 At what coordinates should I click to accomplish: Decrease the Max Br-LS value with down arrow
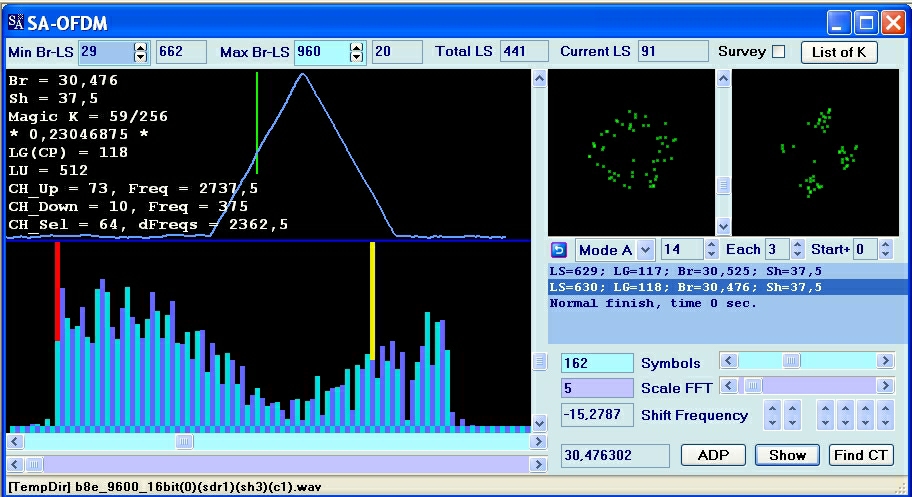click(x=357, y=57)
